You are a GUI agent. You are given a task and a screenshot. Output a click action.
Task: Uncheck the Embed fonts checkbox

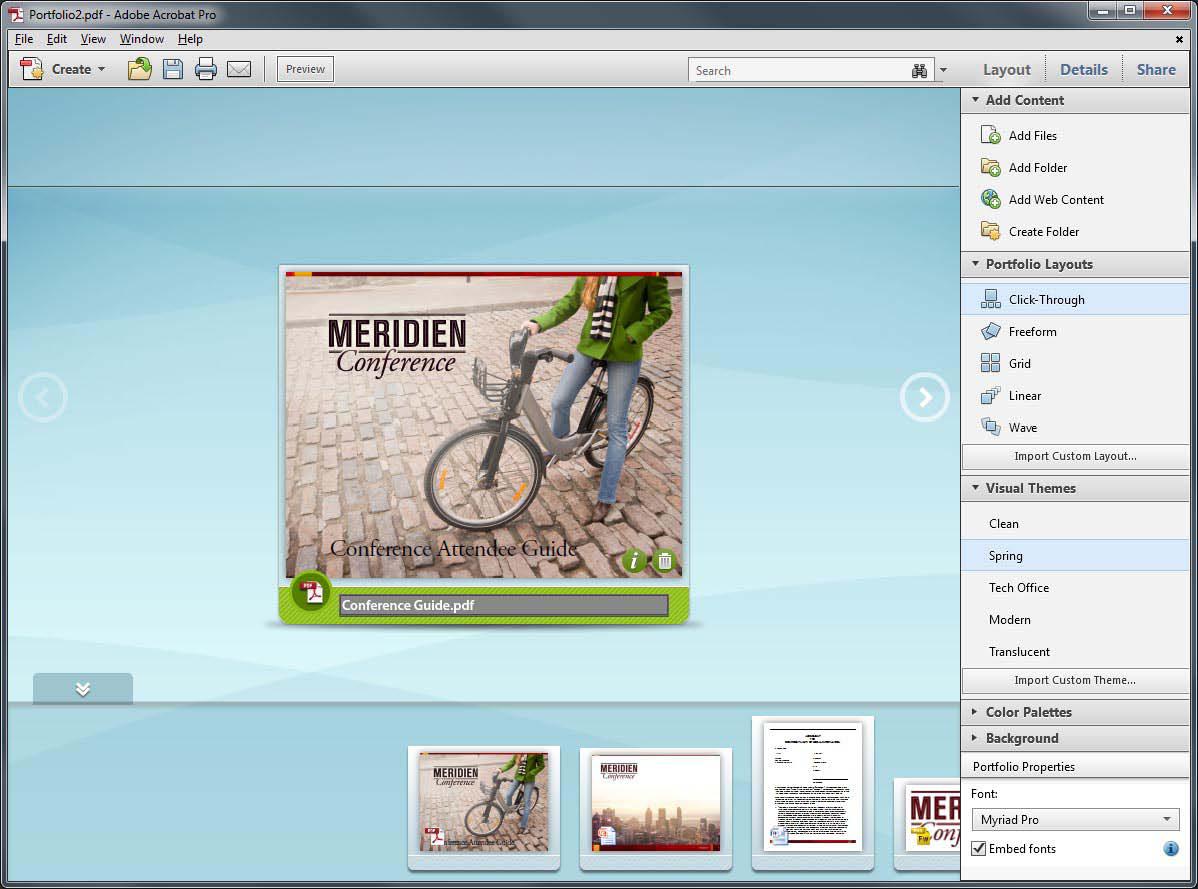click(x=978, y=849)
